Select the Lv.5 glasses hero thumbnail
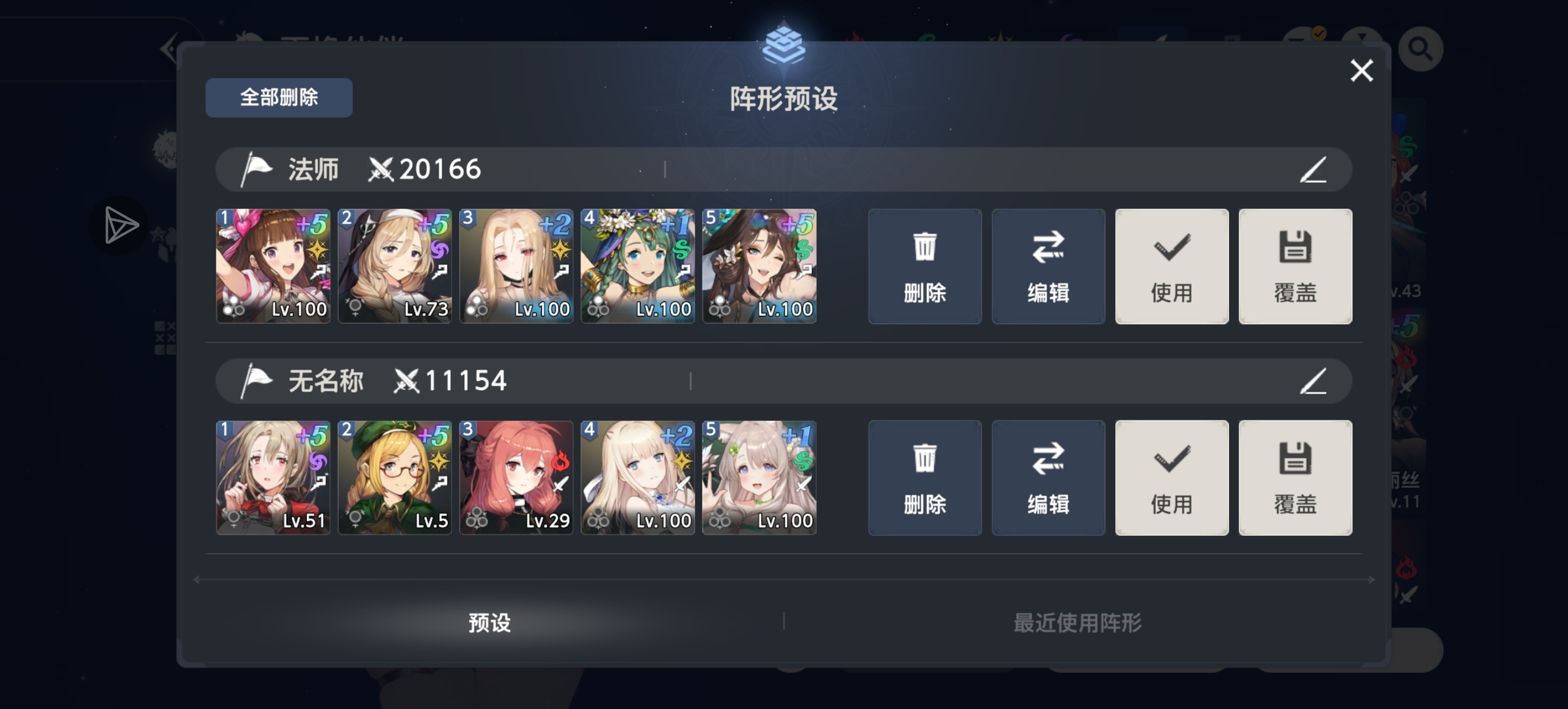The image size is (1568, 709). point(394,478)
